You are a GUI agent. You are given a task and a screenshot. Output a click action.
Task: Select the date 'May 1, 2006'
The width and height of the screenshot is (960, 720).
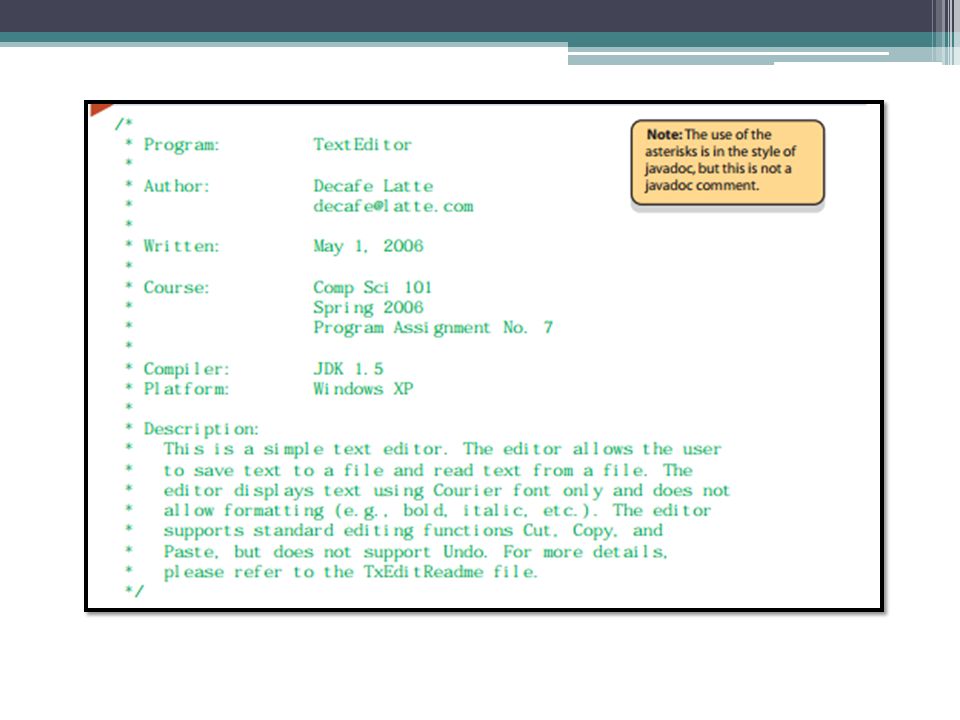369,247
